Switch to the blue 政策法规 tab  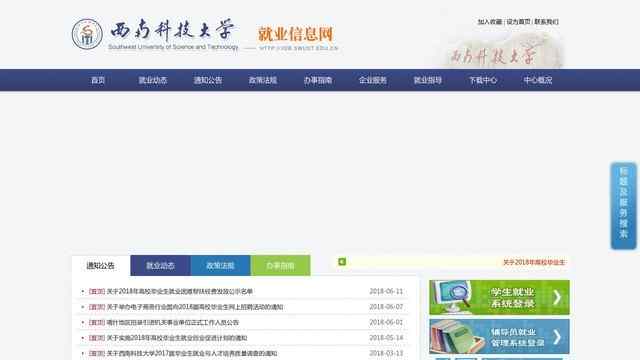(x=220, y=266)
